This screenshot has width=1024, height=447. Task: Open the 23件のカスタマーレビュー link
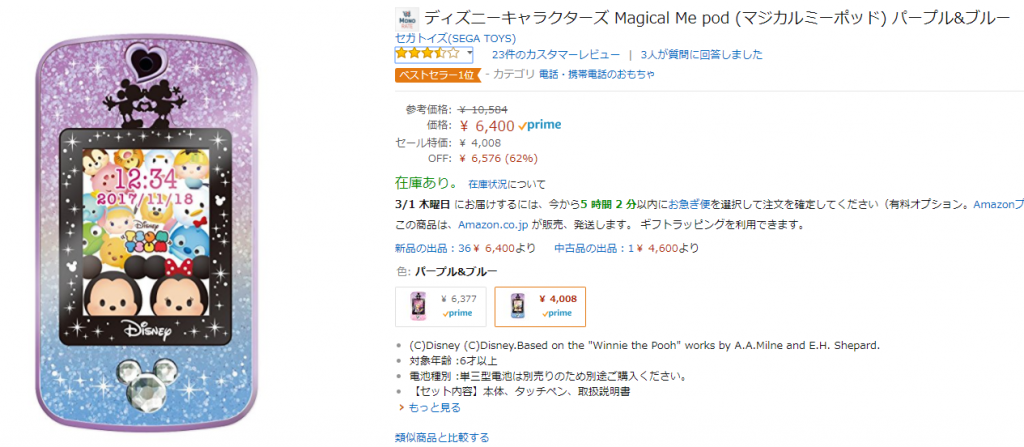tap(555, 54)
